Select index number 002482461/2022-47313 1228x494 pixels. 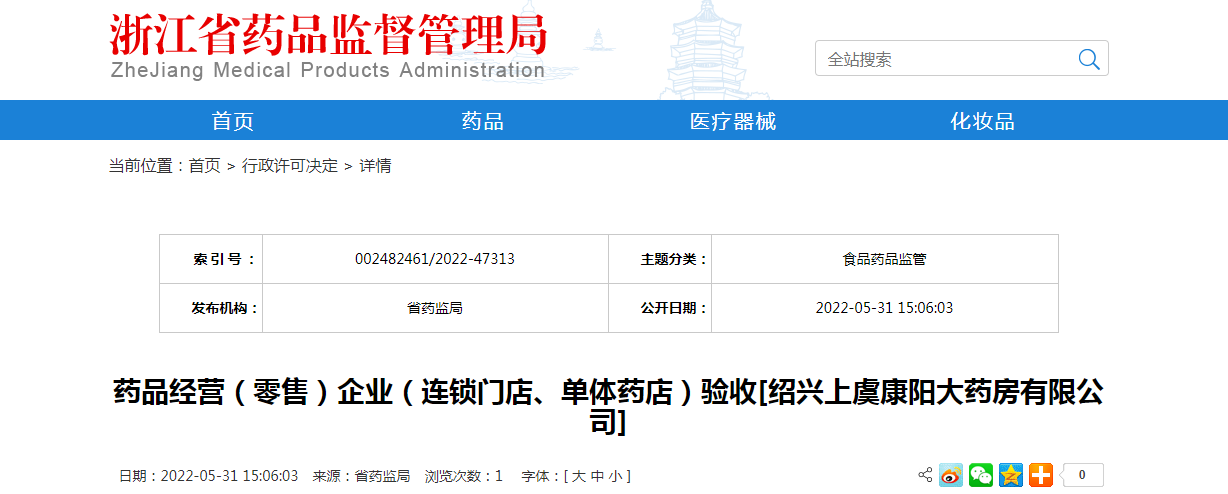click(435, 259)
